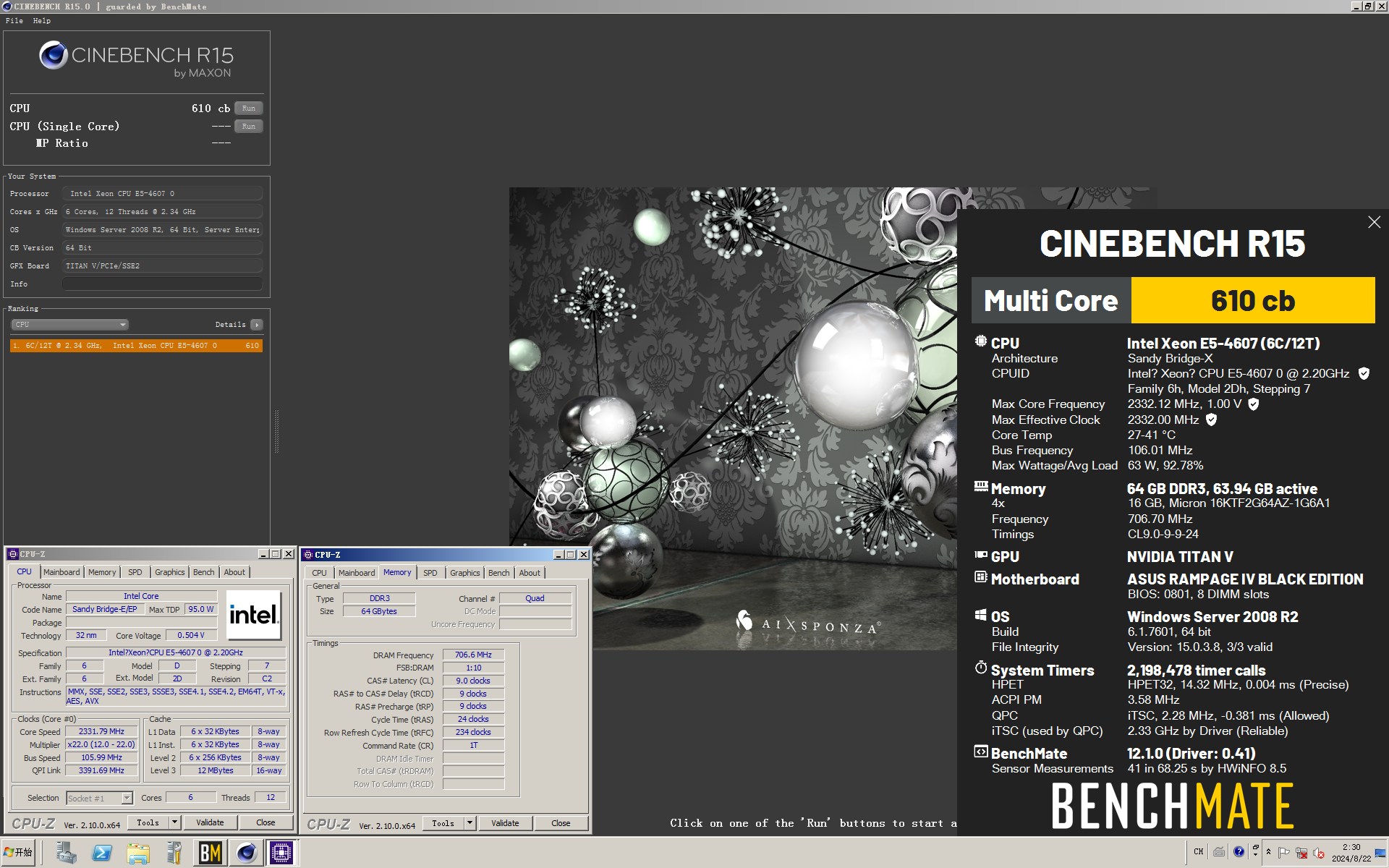The height and width of the screenshot is (868, 1389).
Task: Switch to CPU-Z via its taskbar icon
Action: (281, 853)
